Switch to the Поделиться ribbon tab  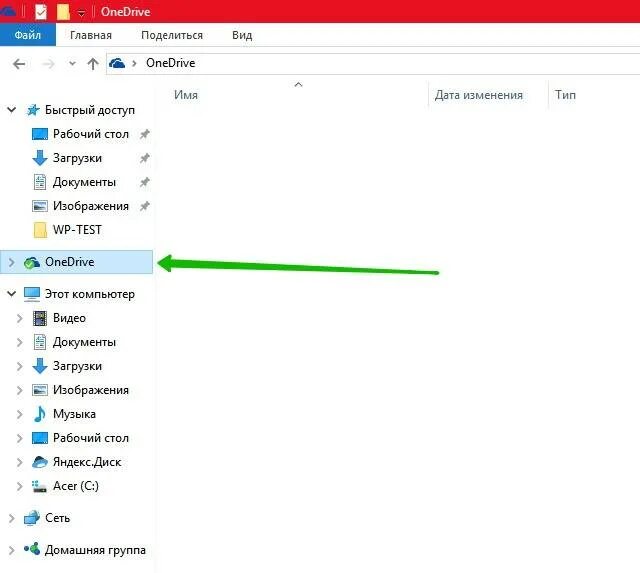[172, 35]
